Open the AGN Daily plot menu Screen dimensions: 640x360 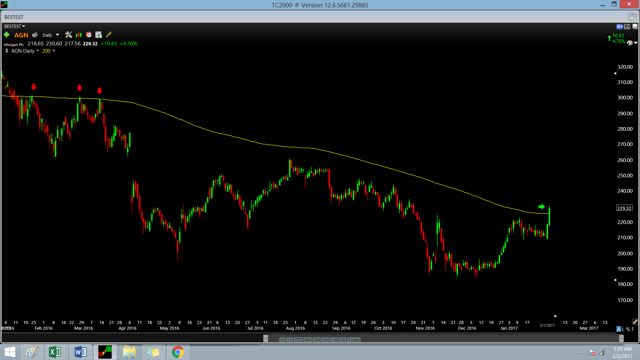point(22,51)
